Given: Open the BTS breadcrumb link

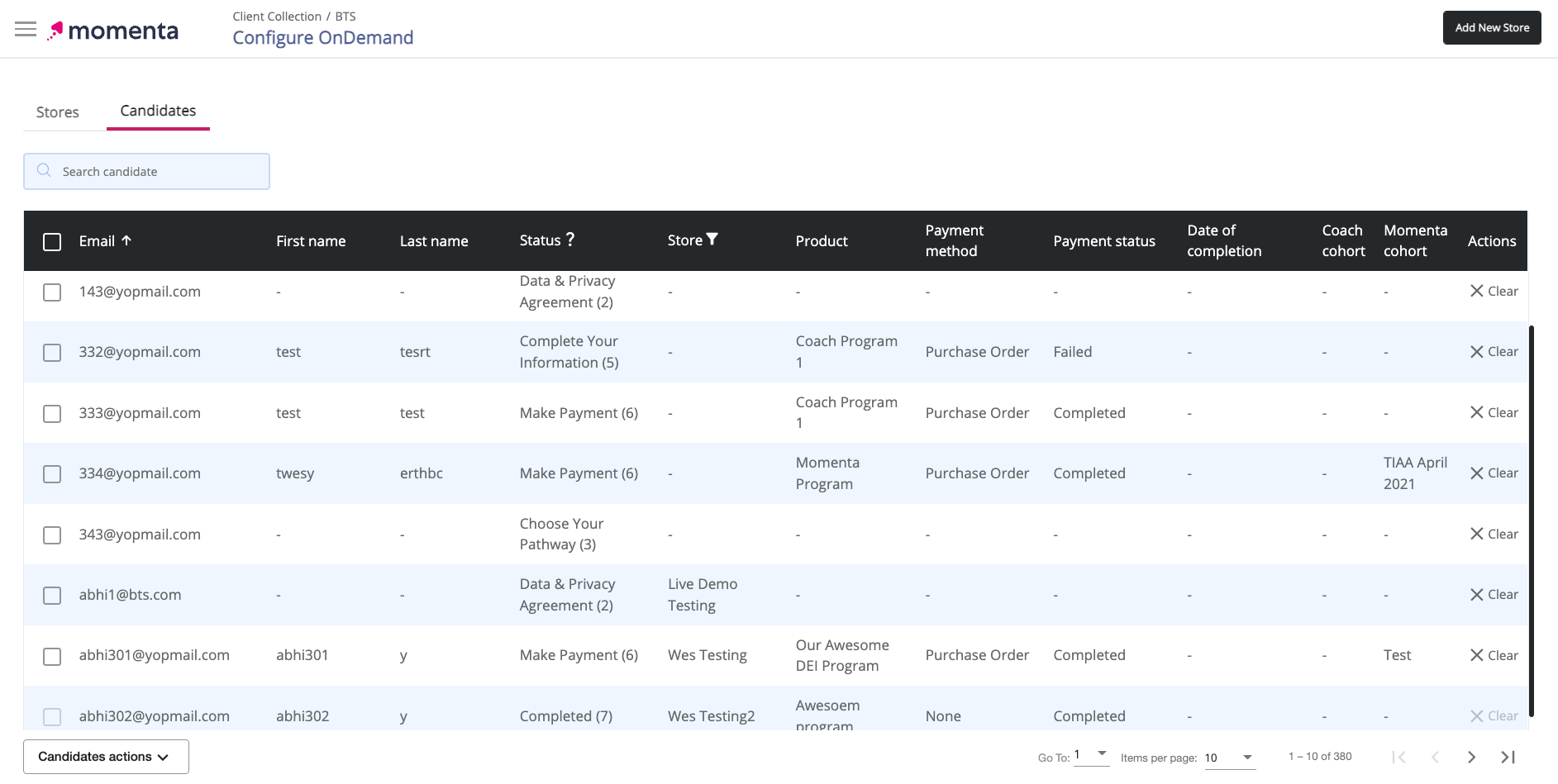Looking at the screenshot, I should (345, 17).
